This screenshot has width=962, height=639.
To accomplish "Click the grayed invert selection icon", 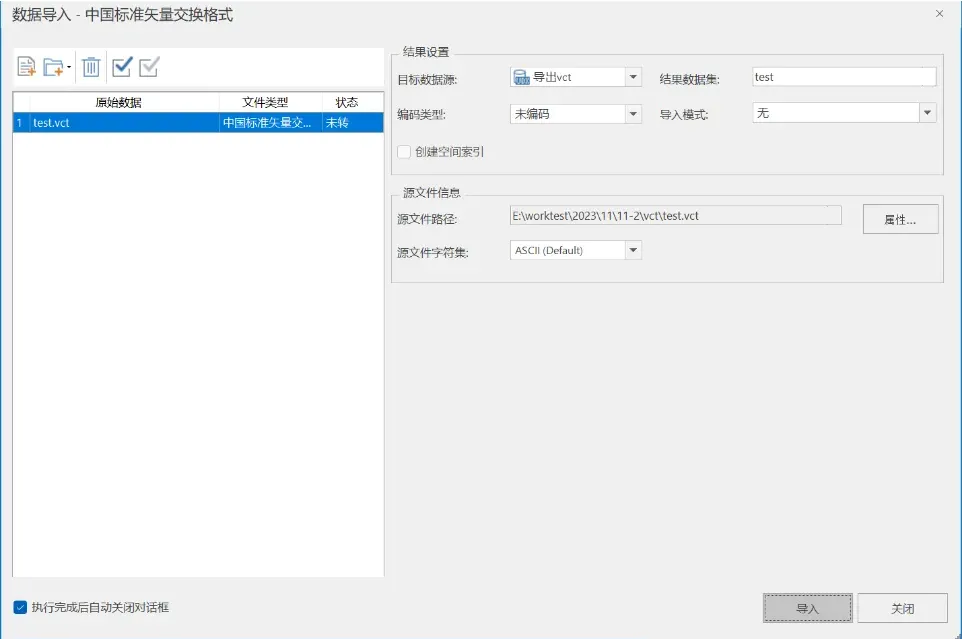I will (149, 68).
